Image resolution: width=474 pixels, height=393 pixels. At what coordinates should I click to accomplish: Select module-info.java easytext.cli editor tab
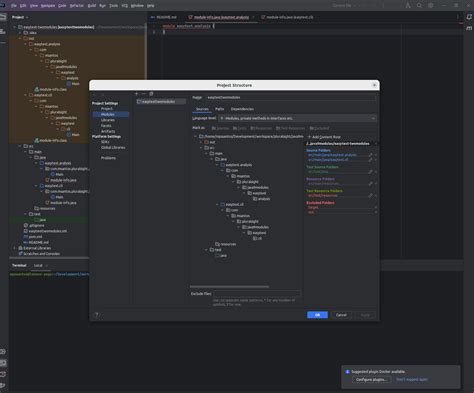pyautogui.click(x=287, y=17)
